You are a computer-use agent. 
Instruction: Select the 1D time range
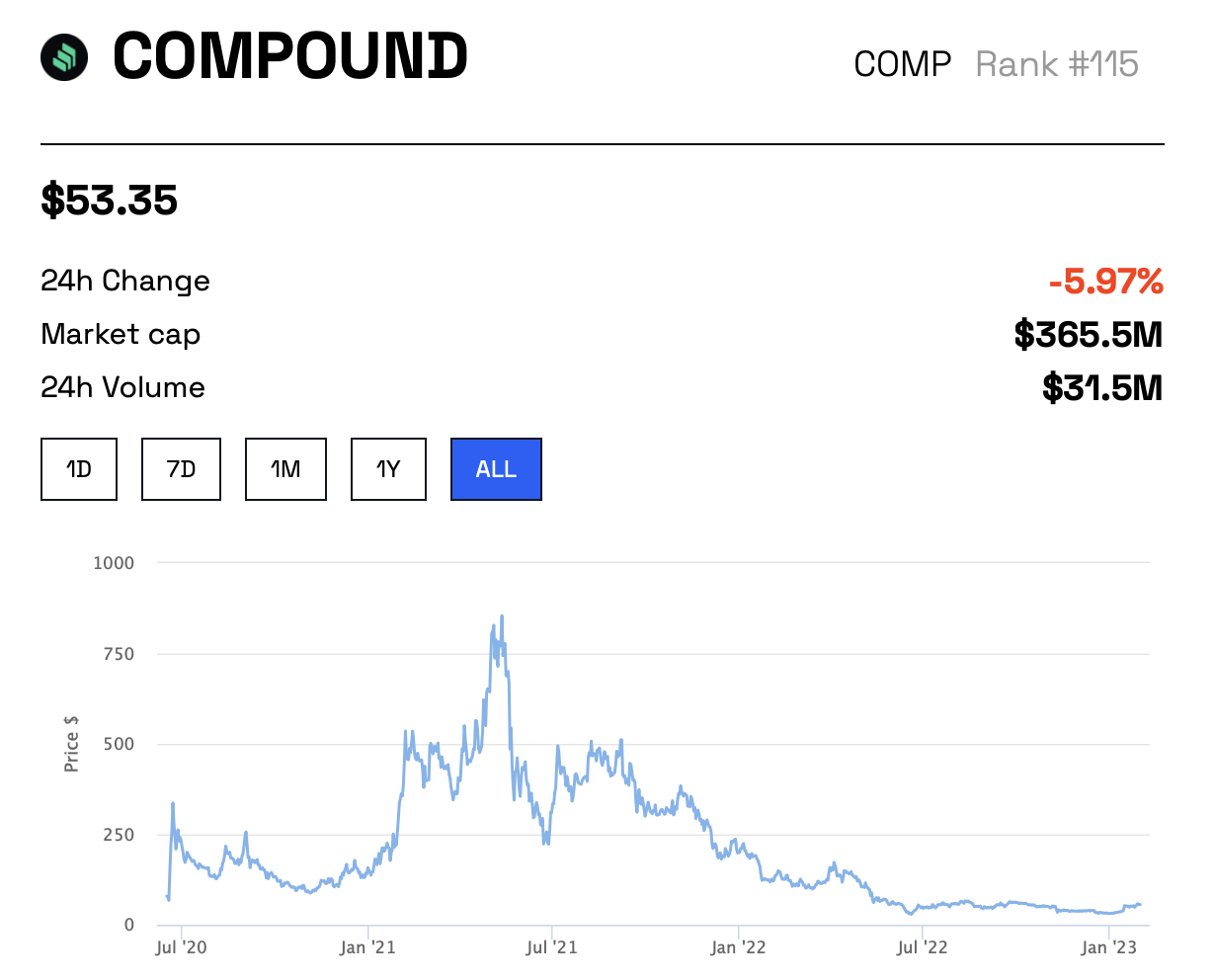pyautogui.click(x=79, y=469)
